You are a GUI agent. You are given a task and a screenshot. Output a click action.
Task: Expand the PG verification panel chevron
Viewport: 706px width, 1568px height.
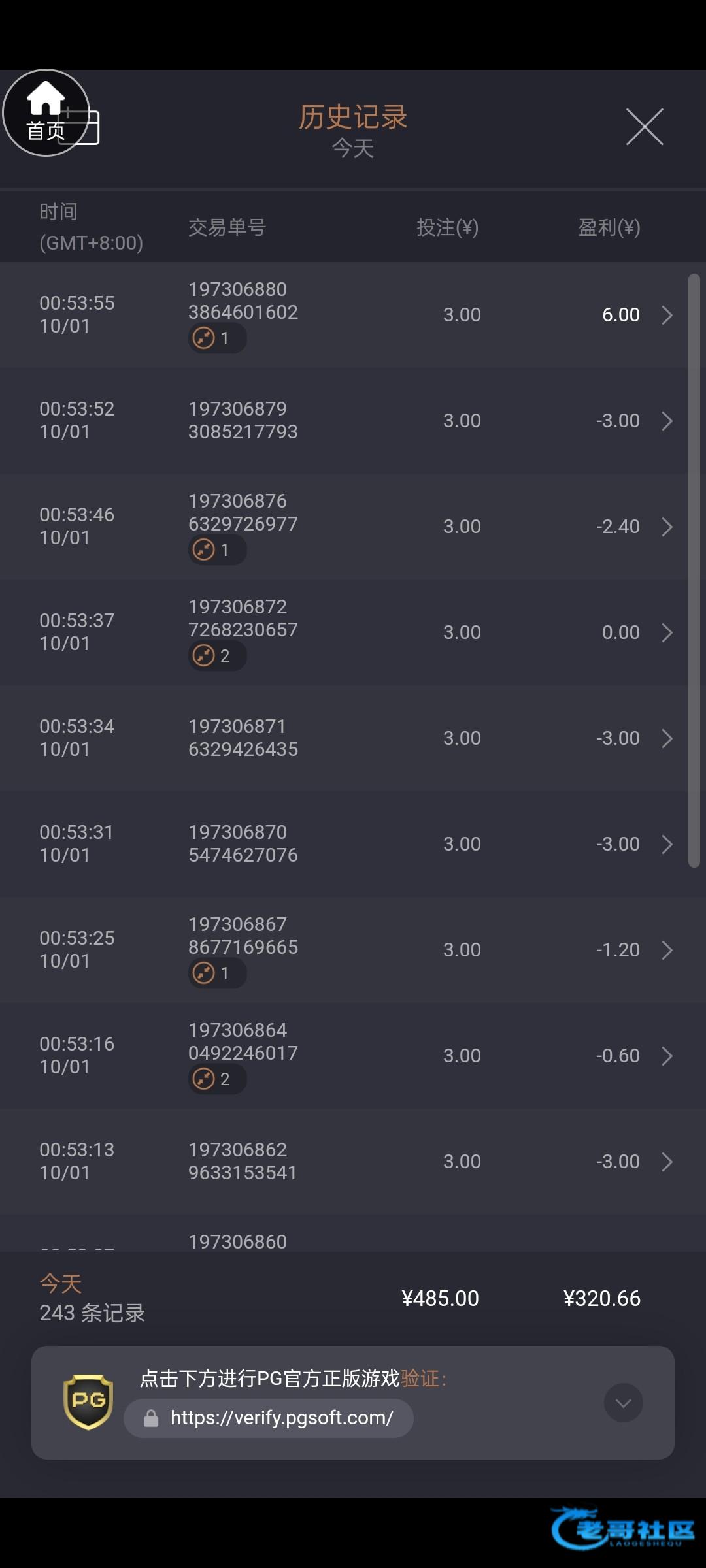623,1403
